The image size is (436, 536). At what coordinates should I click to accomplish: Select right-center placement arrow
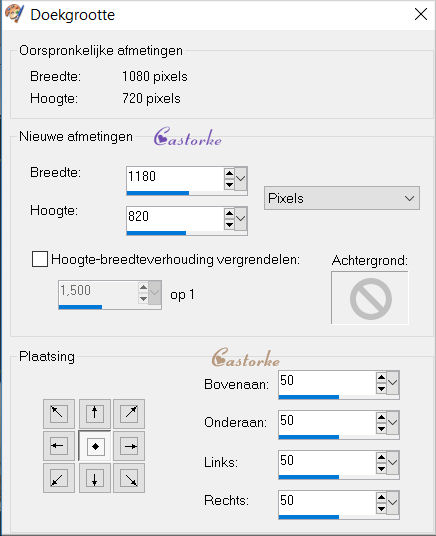point(129,446)
